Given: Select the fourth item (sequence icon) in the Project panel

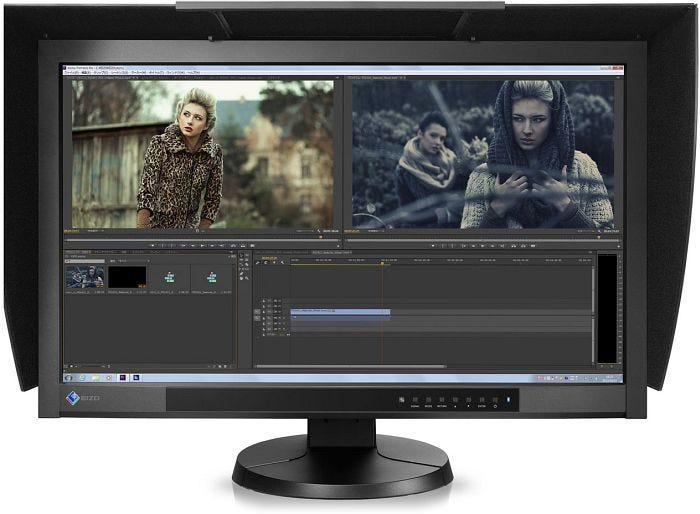Looking at the screenshot, I should pos(211,278).
